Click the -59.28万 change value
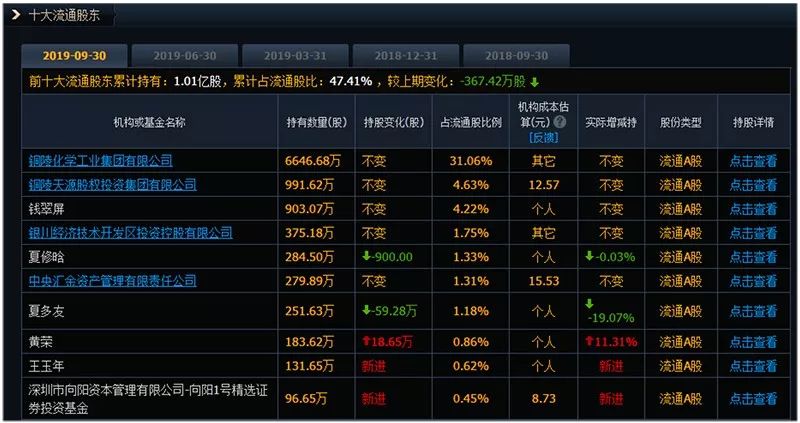Viewport: 800px width, 423px height. coord(394,311)
